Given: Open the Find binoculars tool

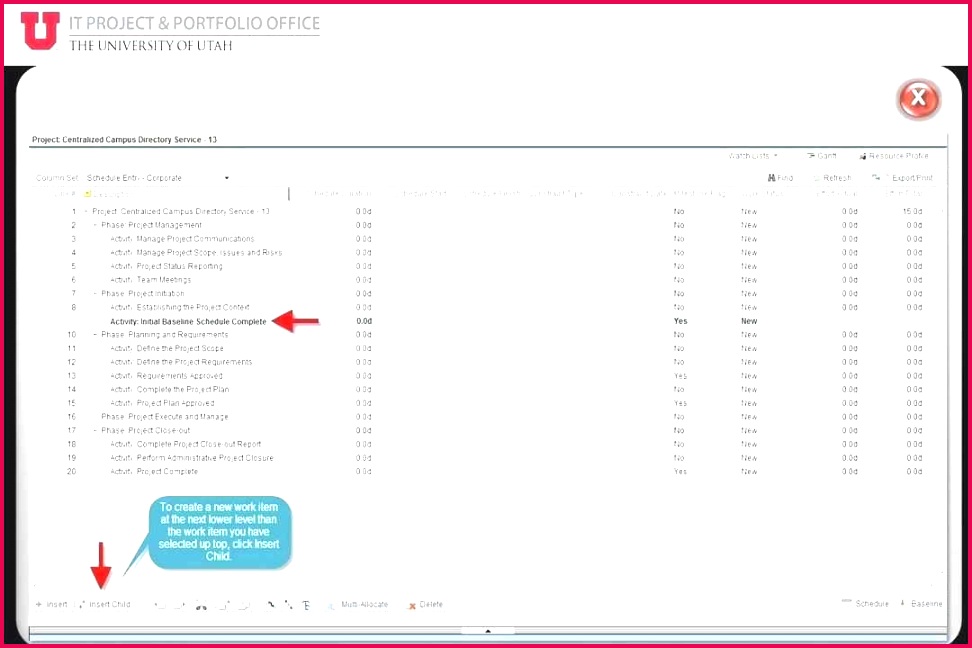Looking at the screenshot, I should (x=780, y=178).
